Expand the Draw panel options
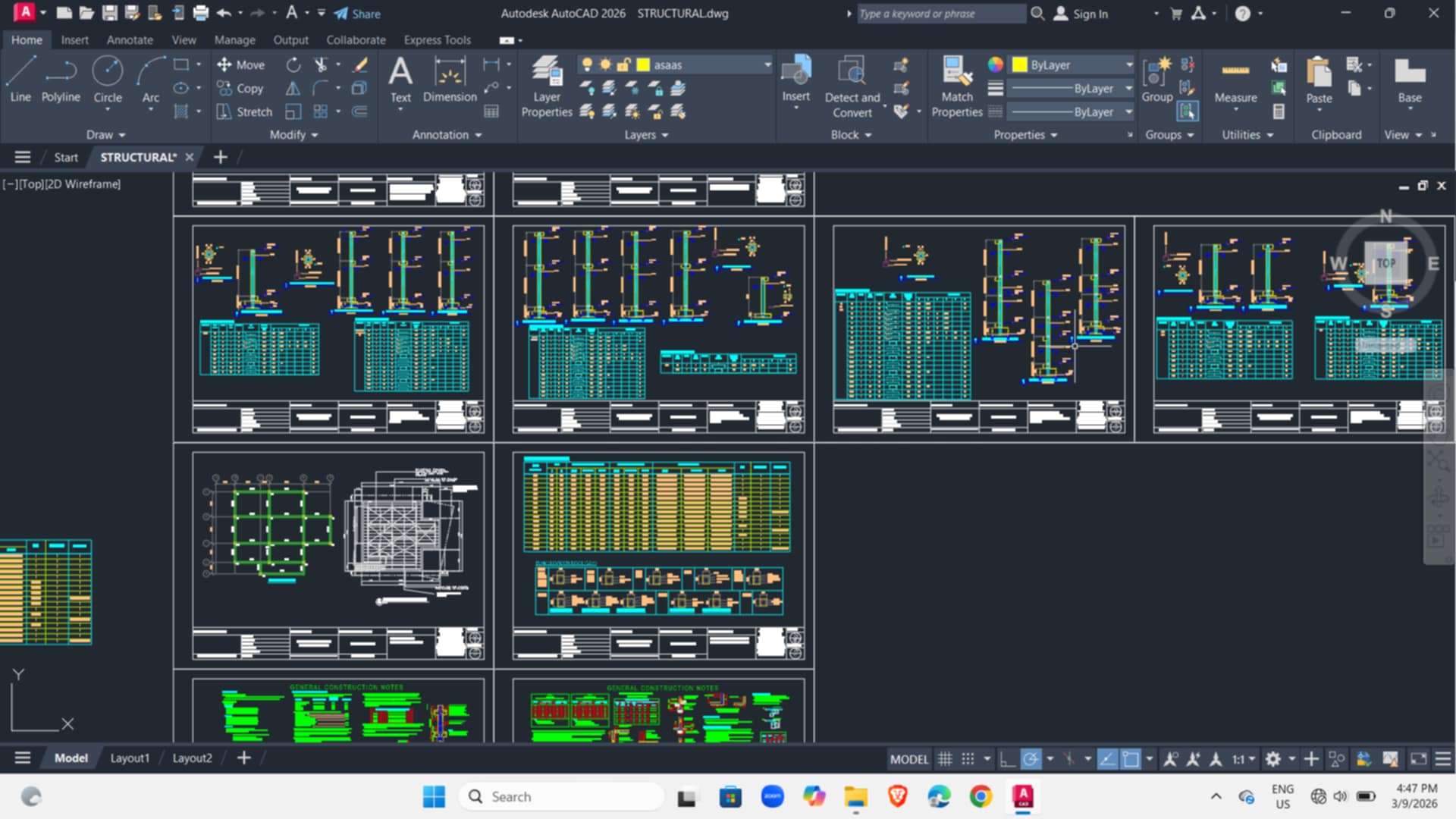This screenshot has height=819, width=1456. coord(105,135)
